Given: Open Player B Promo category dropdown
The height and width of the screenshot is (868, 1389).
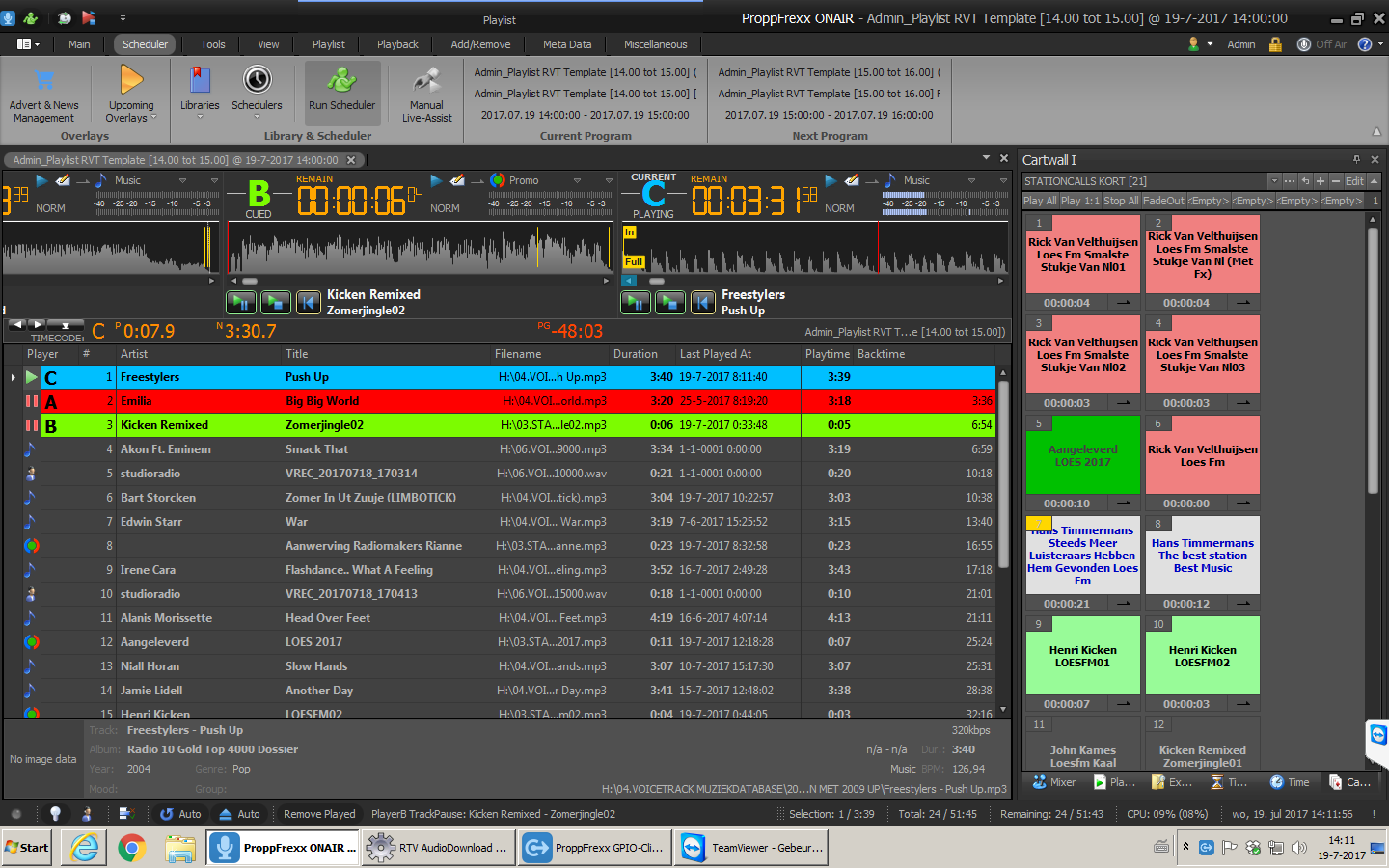Looking at the screenshot, I should point(577,180).
